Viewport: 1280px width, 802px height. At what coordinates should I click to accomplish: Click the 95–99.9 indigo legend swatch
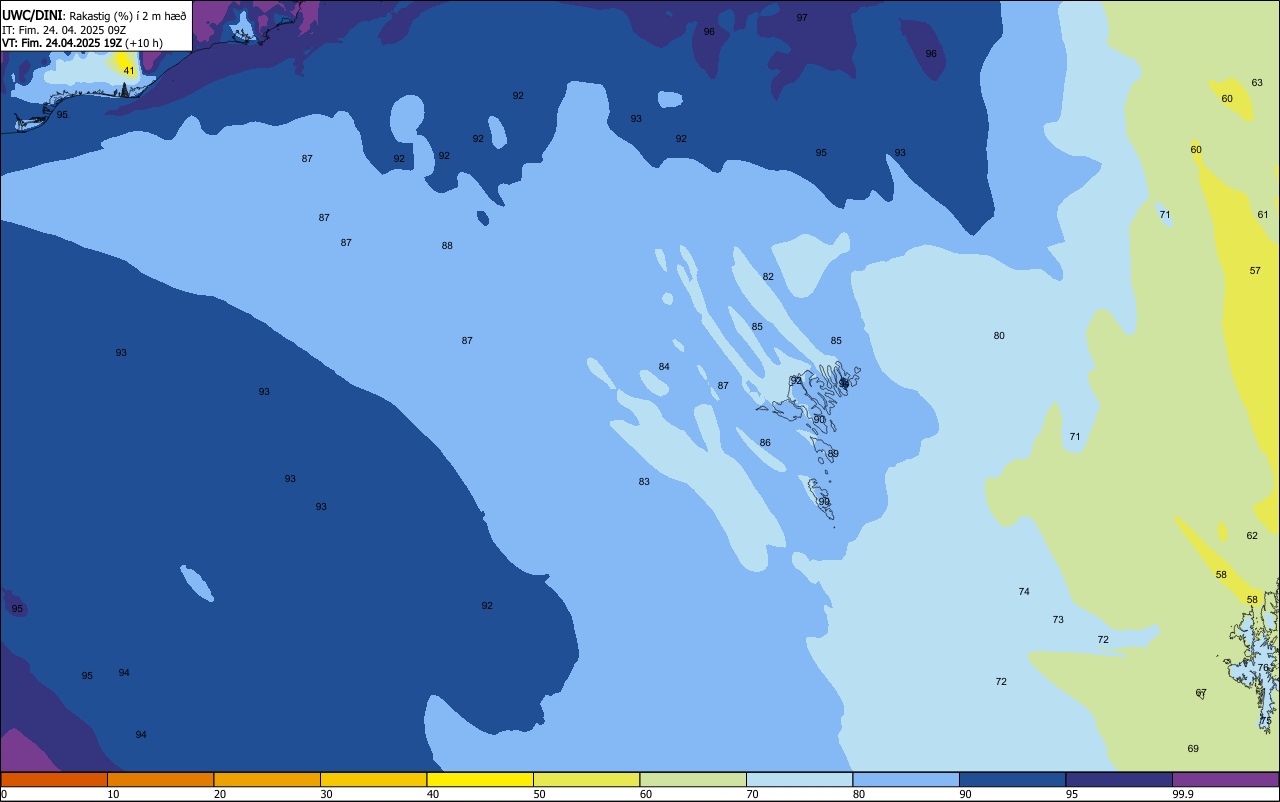coord(1119,779)
